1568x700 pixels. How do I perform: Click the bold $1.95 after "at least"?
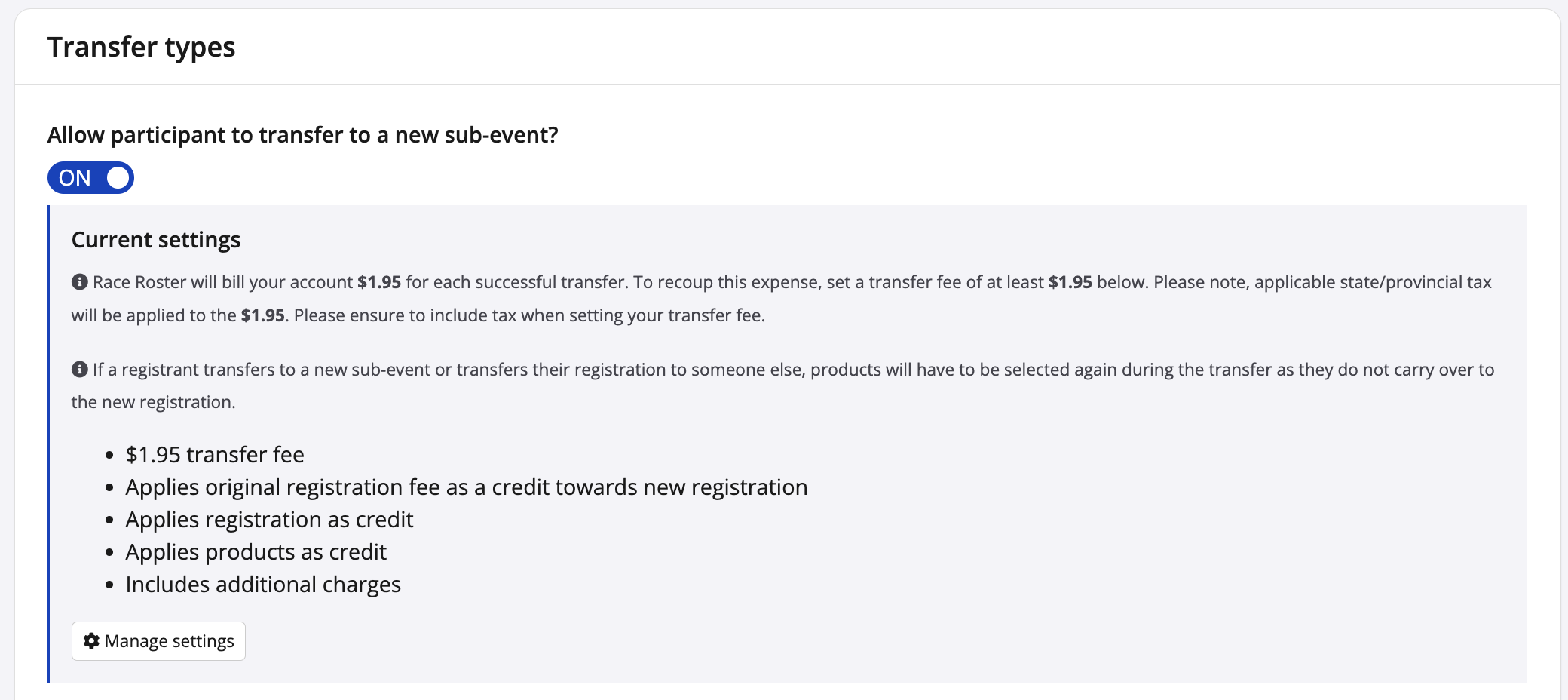(1070, 282)
